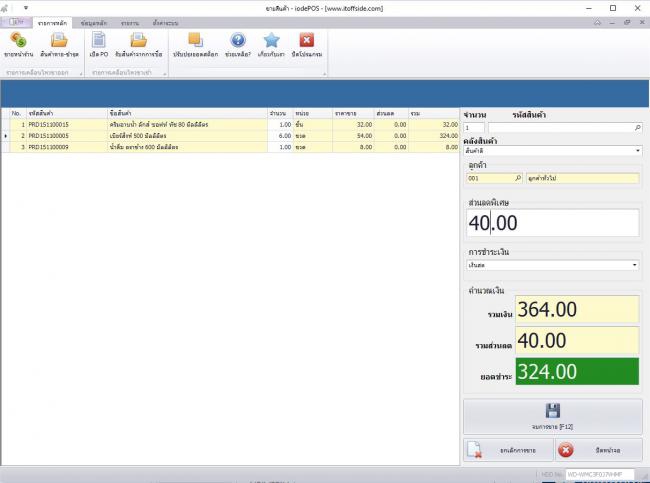
Task: Click the finish sale [F12] button
Action: coord(553,417)
